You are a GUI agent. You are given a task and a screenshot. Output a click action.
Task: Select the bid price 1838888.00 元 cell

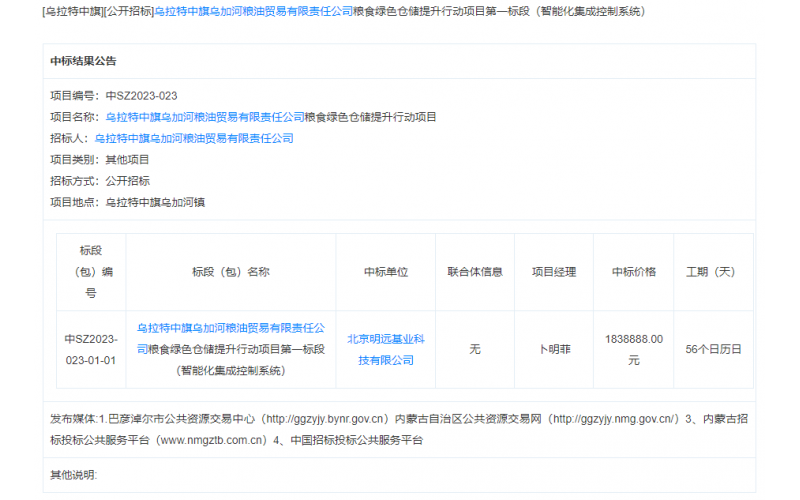633,349
